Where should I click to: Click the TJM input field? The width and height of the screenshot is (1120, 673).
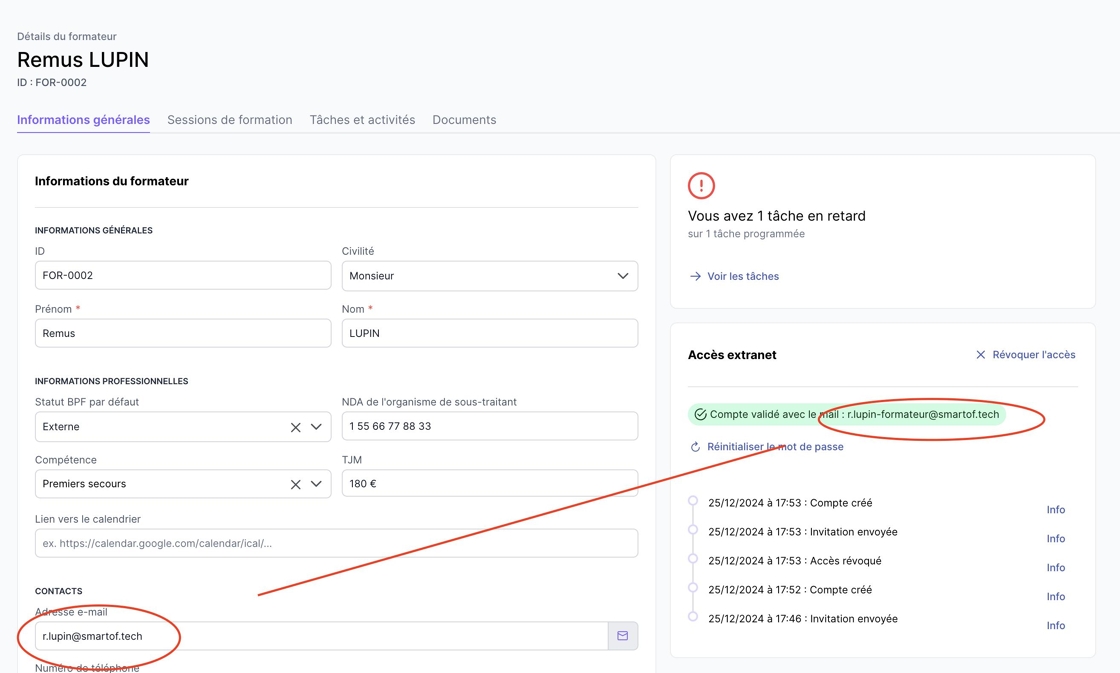point(489,484)
